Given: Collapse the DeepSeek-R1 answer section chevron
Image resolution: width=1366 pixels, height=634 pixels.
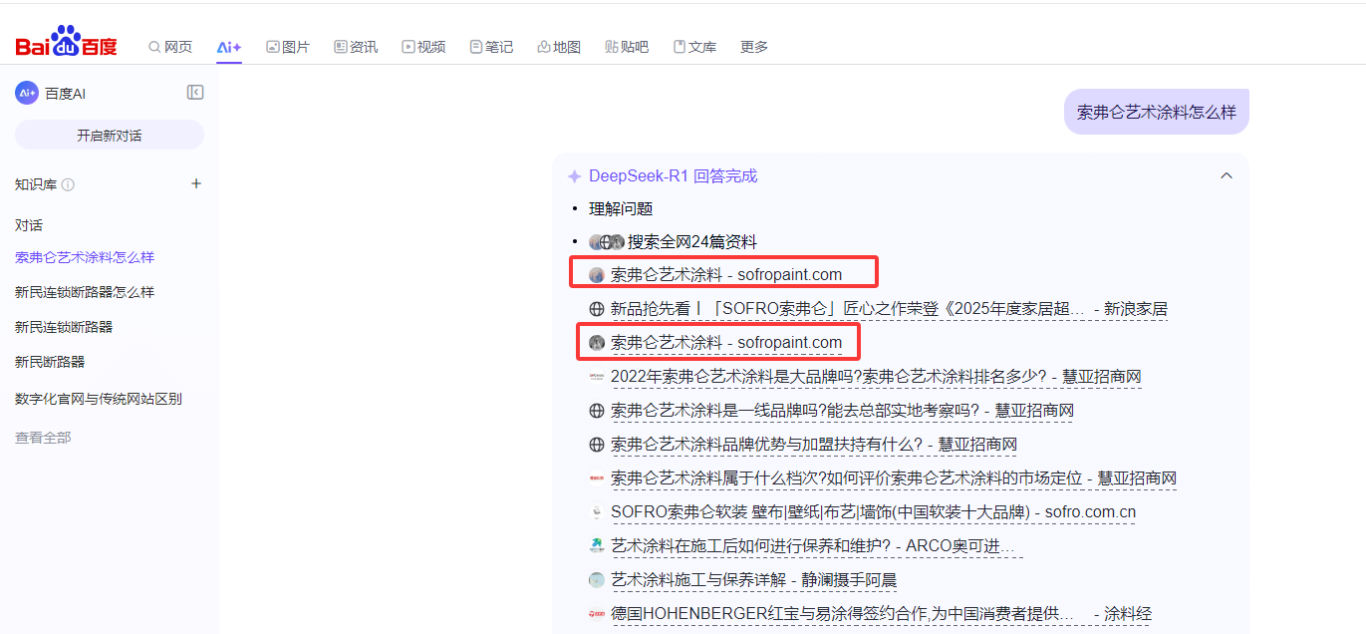Looking at the screenshot, I should [1226, 176].
